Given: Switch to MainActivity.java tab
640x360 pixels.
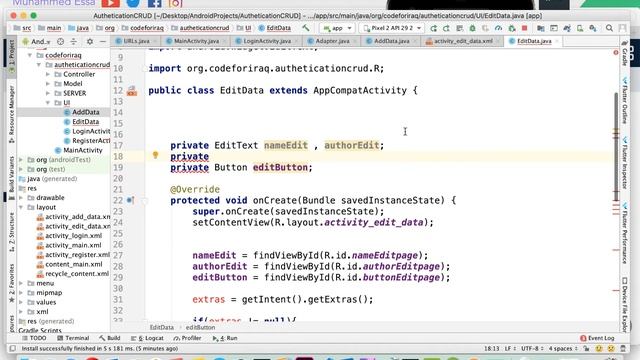Looking at the screenshot, I should pyautogui.click(x=196, y=41).
